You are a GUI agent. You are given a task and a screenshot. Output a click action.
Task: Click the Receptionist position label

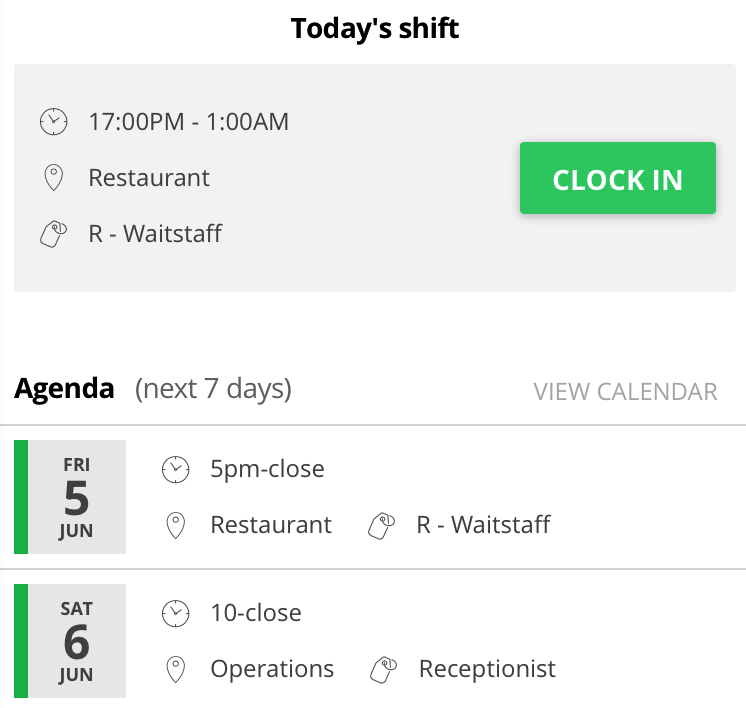(x=487, y=669)
